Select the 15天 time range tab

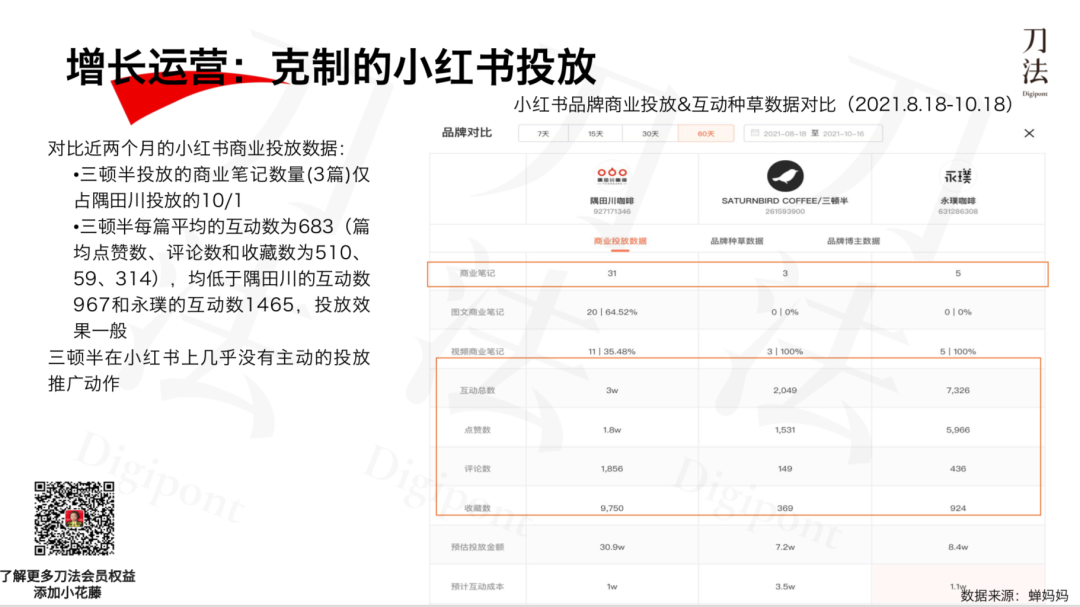596,134
